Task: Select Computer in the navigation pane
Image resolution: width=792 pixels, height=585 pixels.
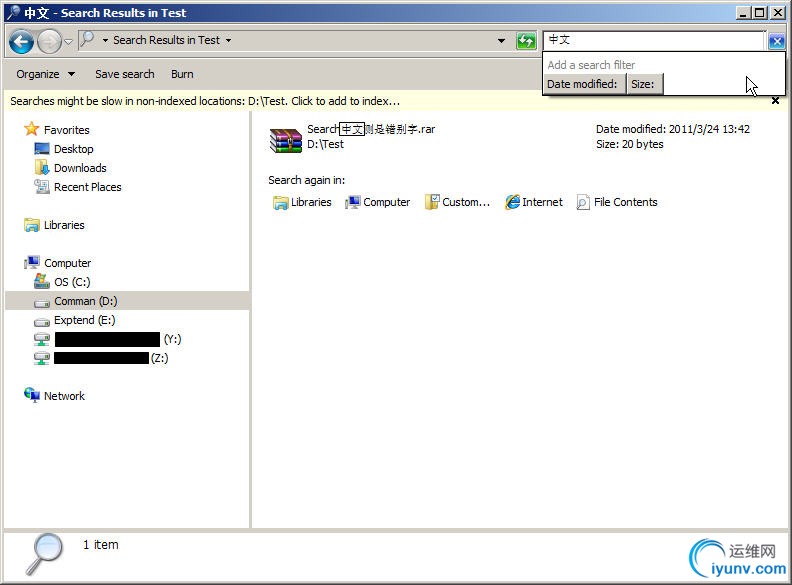Action: [68, 263]
